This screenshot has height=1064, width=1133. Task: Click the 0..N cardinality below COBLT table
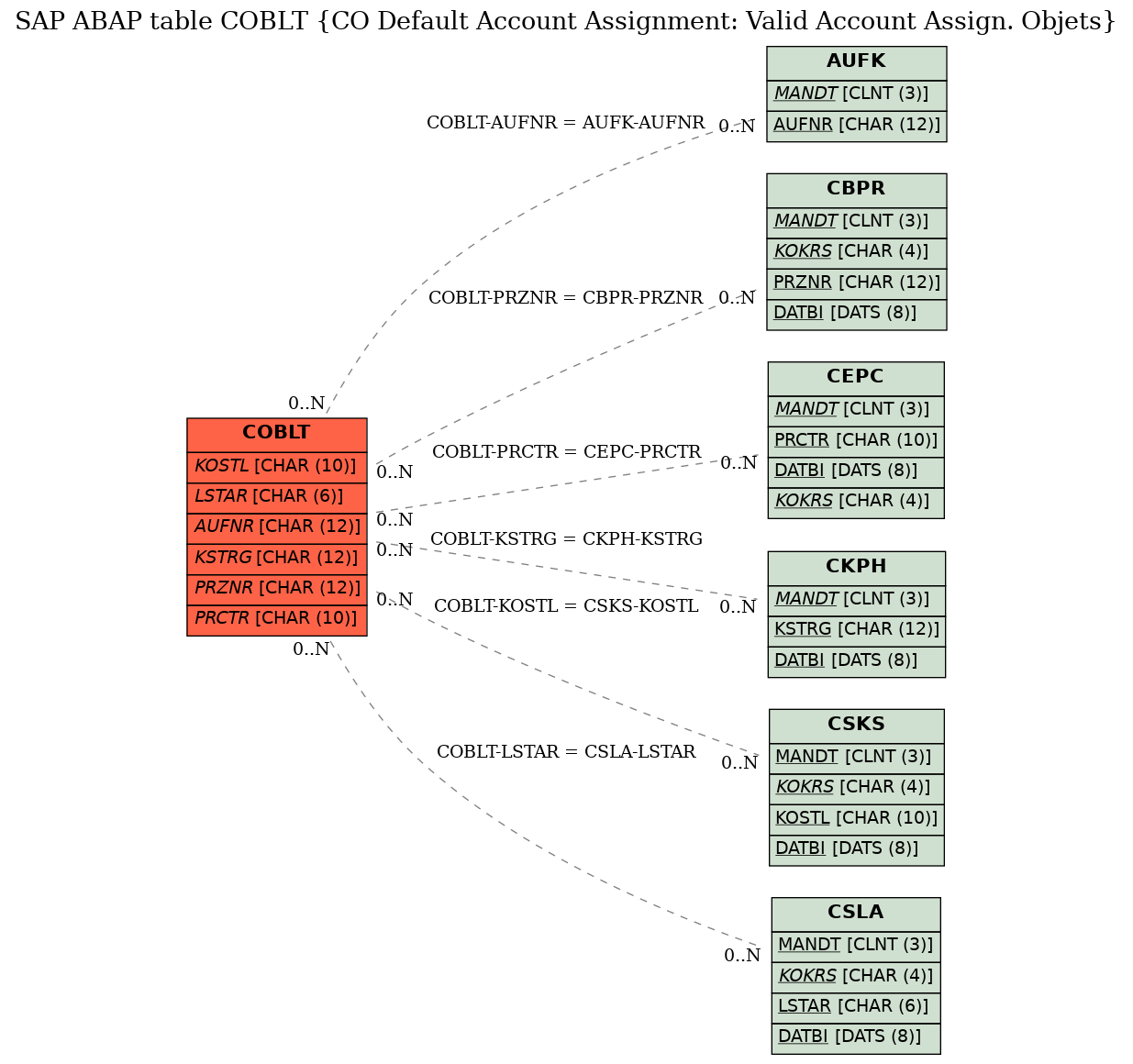pyautogui.click(x=311, y=649)
